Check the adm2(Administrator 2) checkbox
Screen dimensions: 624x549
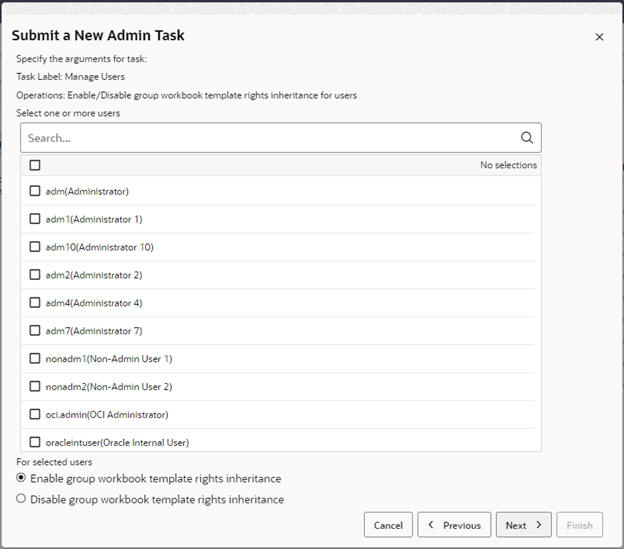(x=35, y=275)
